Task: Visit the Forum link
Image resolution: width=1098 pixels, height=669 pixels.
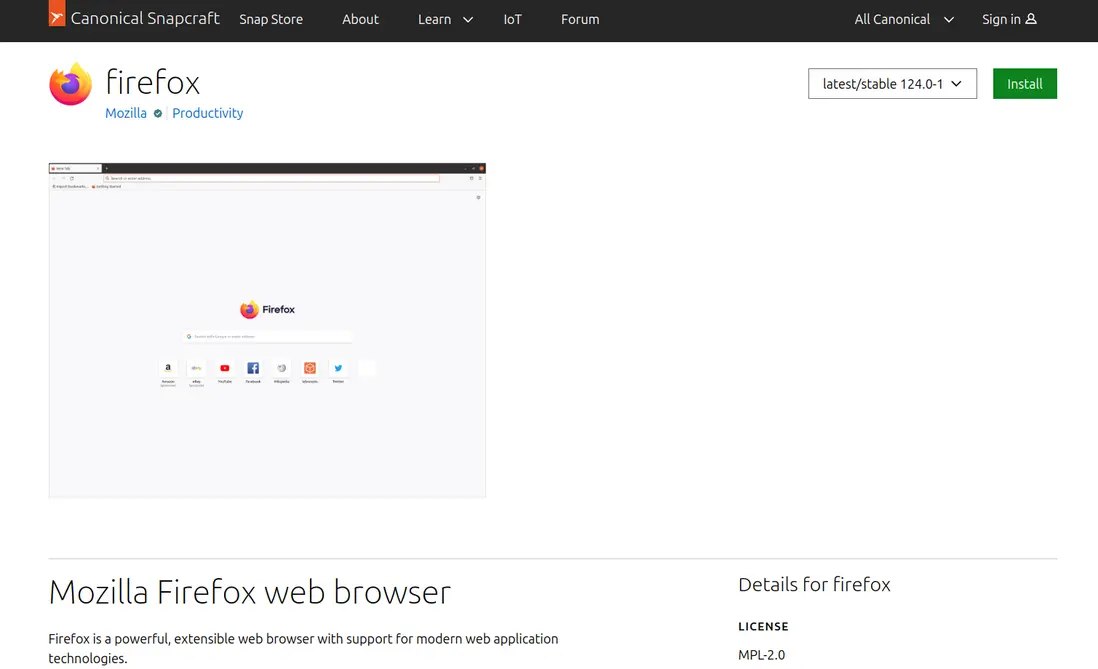Action: 580,20
